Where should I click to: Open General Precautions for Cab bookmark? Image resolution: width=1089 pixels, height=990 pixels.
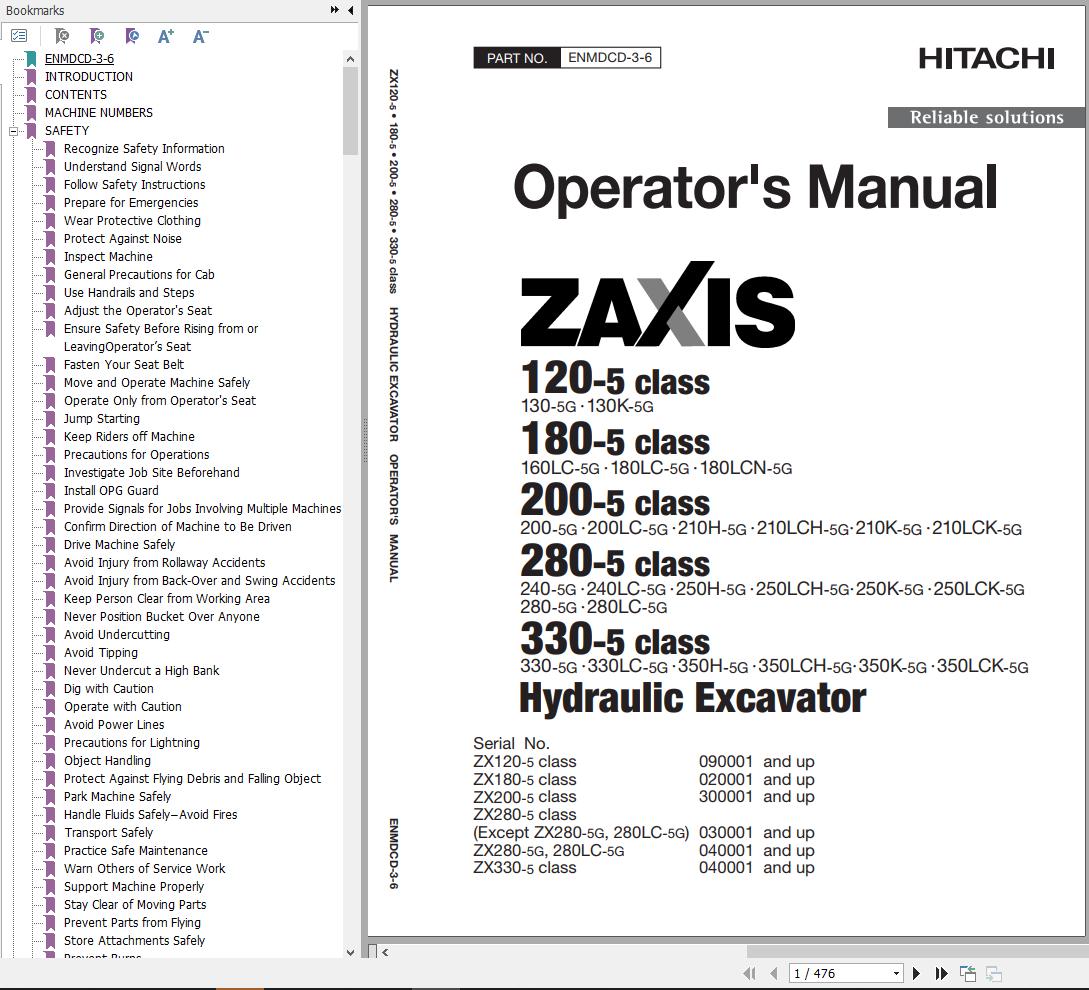[x=139, y=274]
